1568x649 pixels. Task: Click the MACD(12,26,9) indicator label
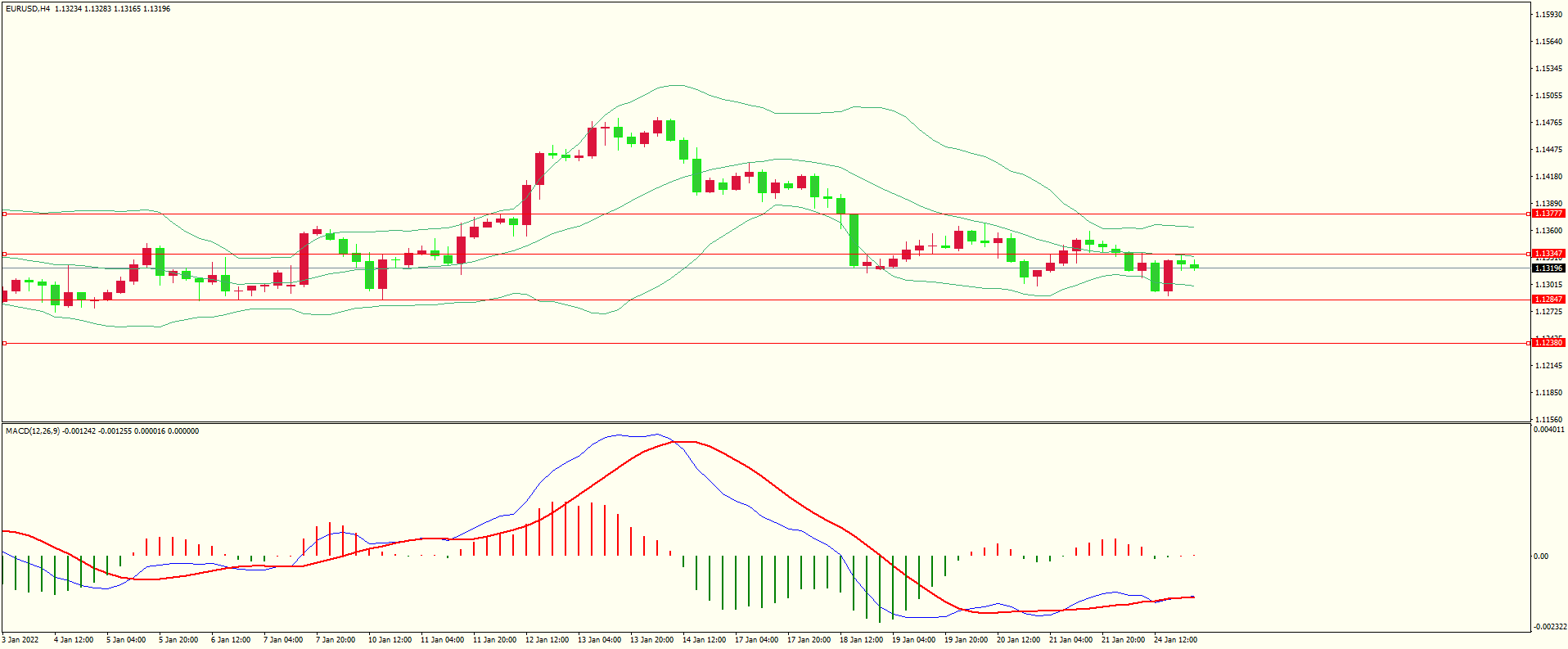point(33,431)
